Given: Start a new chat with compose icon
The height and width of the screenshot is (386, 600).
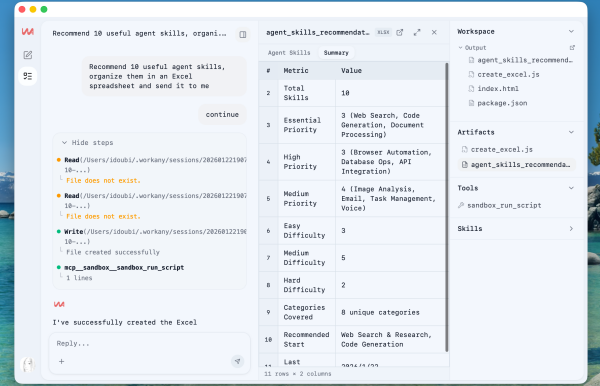Looking at the screenshot, I should pyautogui.click(x=28, y=55).
